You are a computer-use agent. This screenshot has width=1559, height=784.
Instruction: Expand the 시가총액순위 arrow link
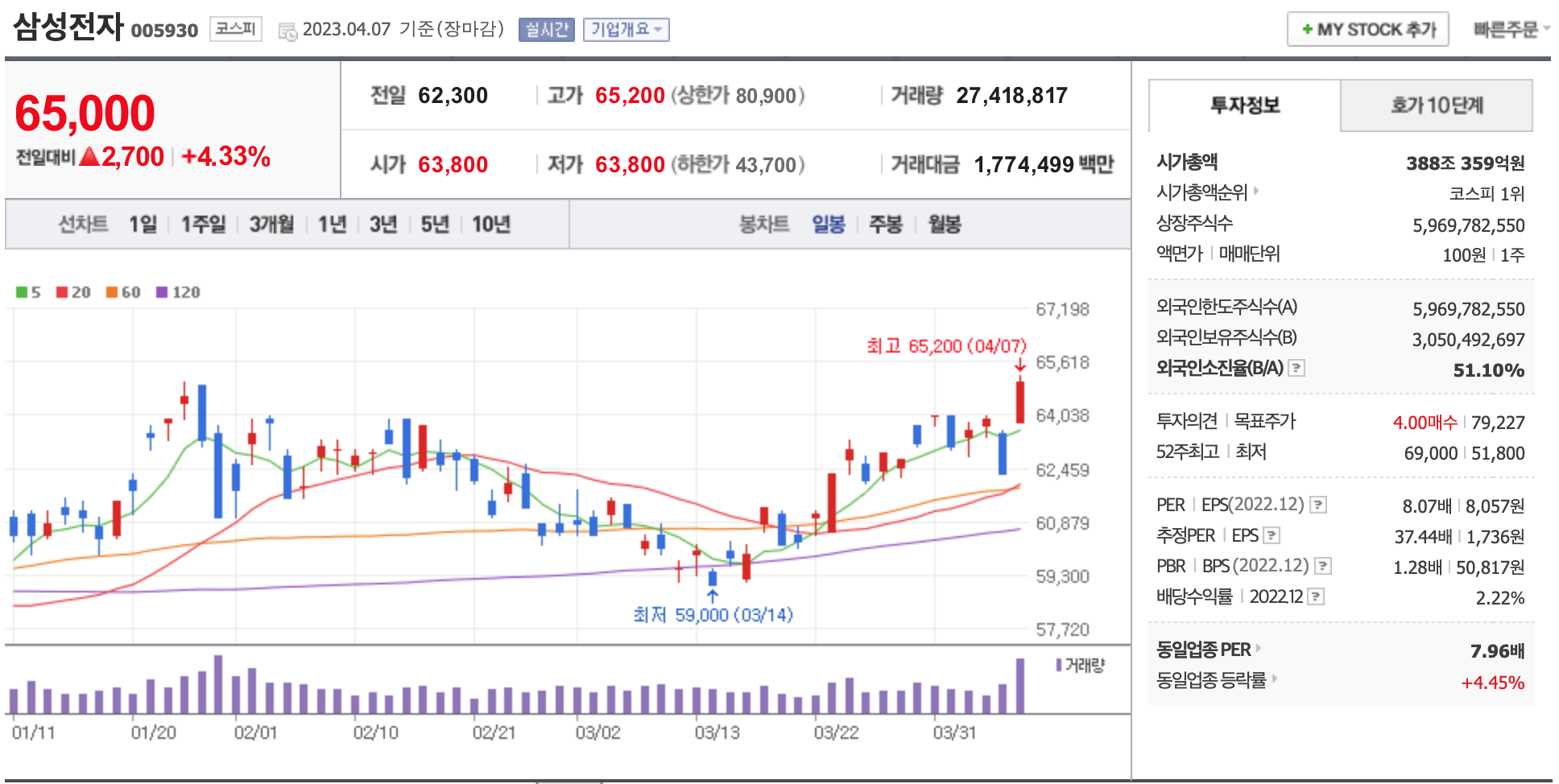[1256, 192]
